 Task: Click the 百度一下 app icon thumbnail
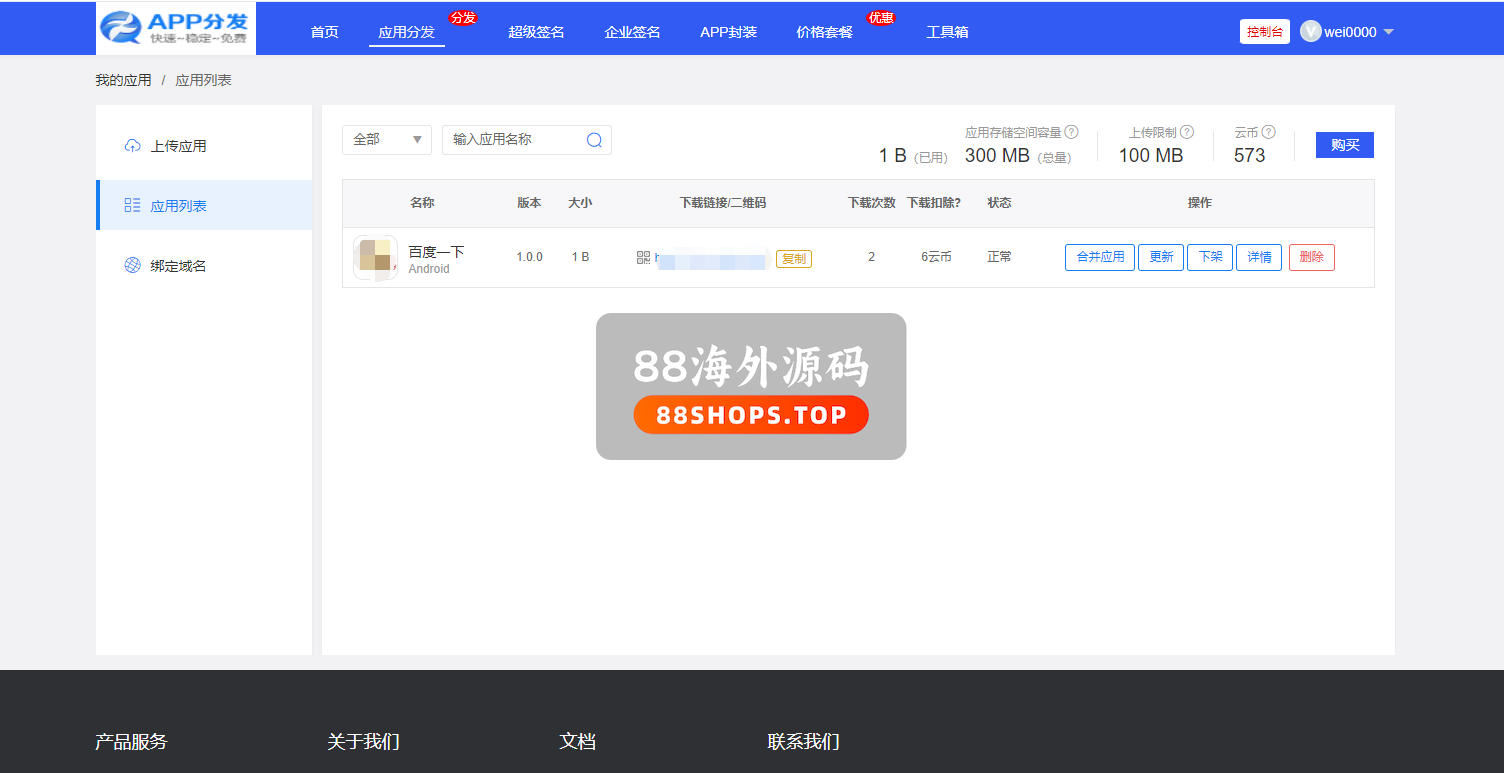tap(375, 257)
